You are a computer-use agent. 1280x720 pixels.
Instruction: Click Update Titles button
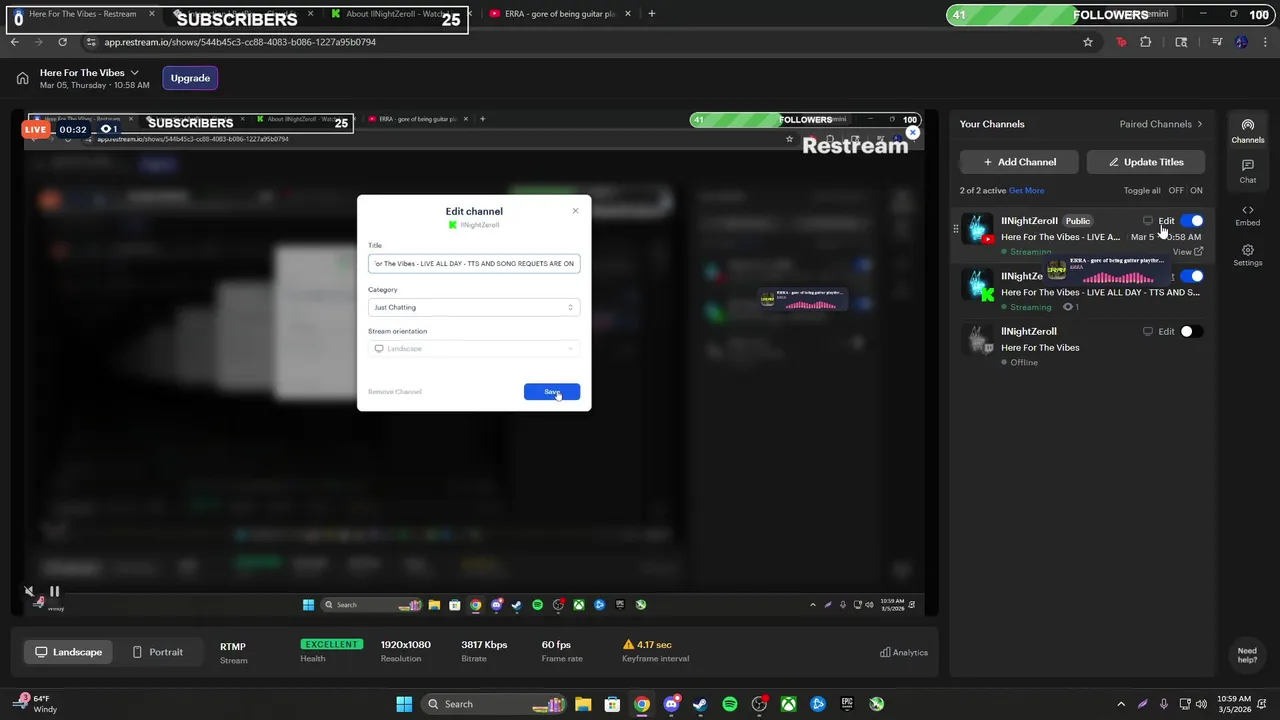point(1145,162)
